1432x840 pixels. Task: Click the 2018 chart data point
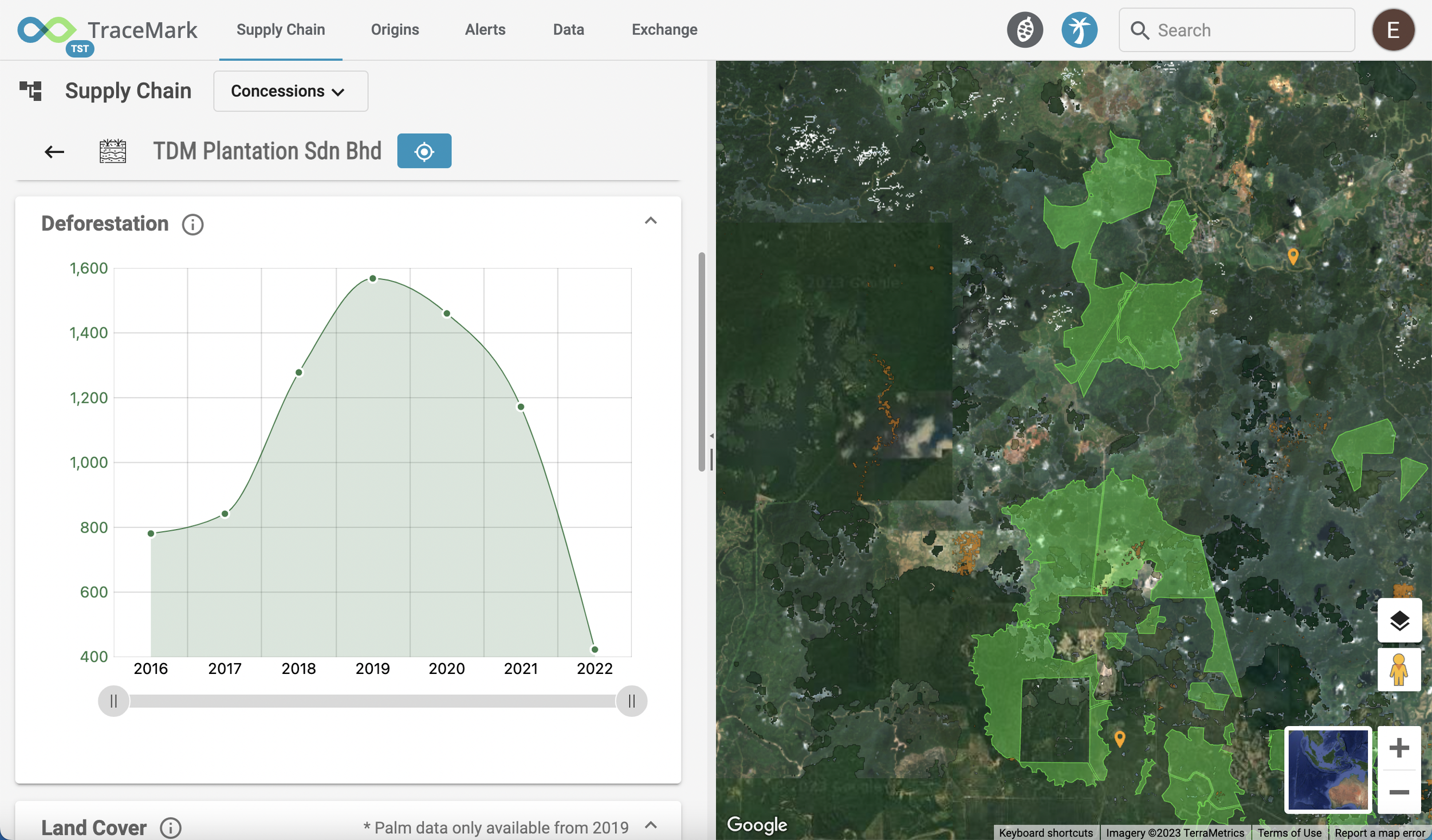click(x=299, y=373)
